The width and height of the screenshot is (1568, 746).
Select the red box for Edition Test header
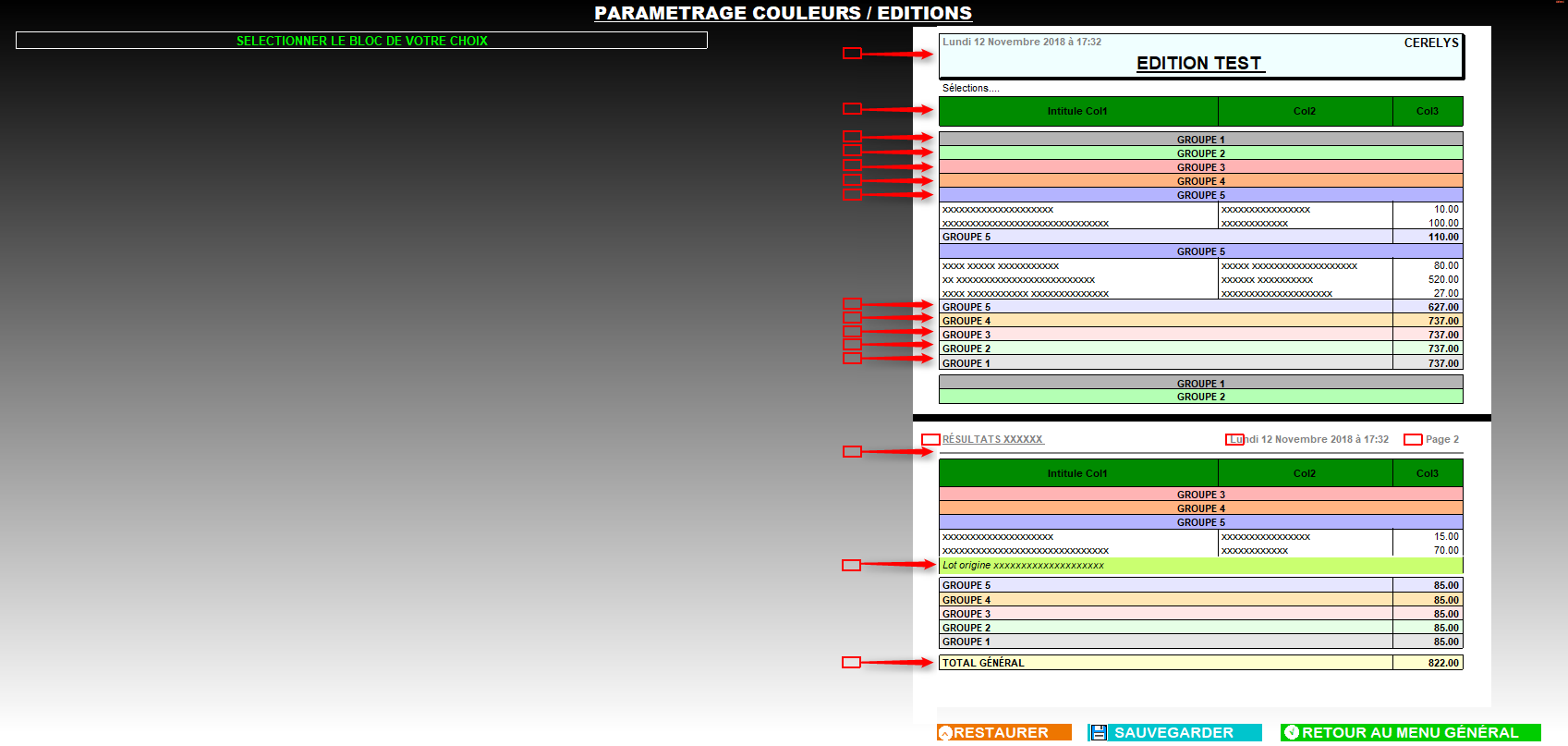pyautogui.click(x=852, y=54)
